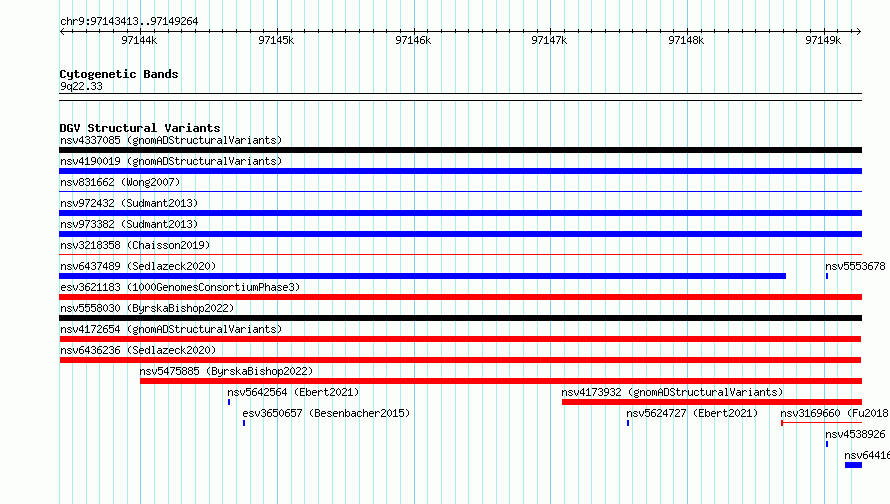
Task: Click the ruler's left arrowhead
Action: tap(62, 31)
